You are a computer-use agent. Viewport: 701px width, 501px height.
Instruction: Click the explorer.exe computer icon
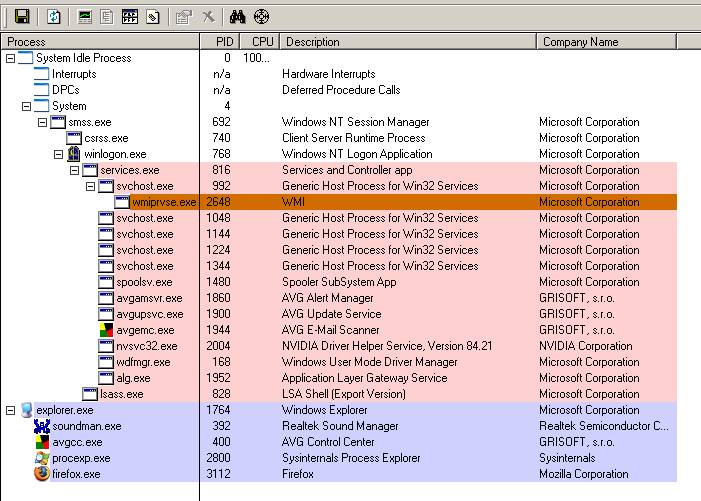point(26,410)
